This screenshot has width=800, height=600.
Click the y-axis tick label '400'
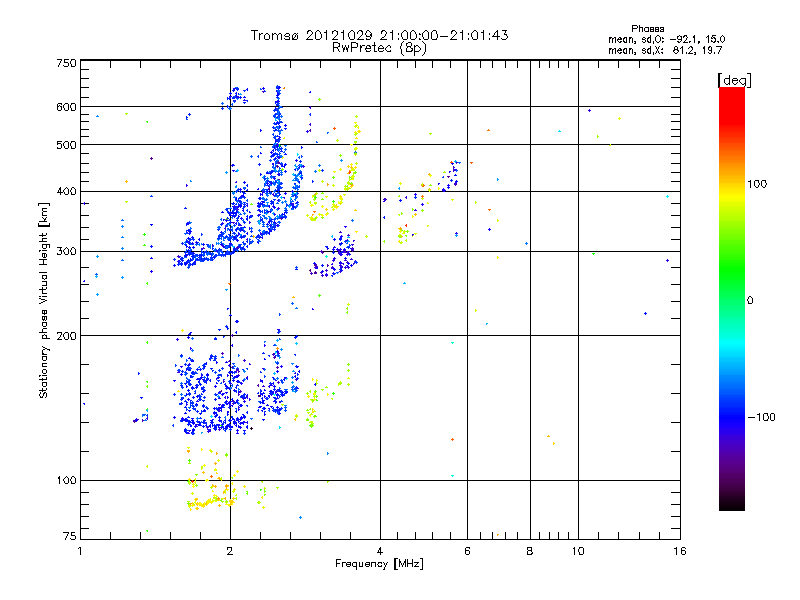66,192
